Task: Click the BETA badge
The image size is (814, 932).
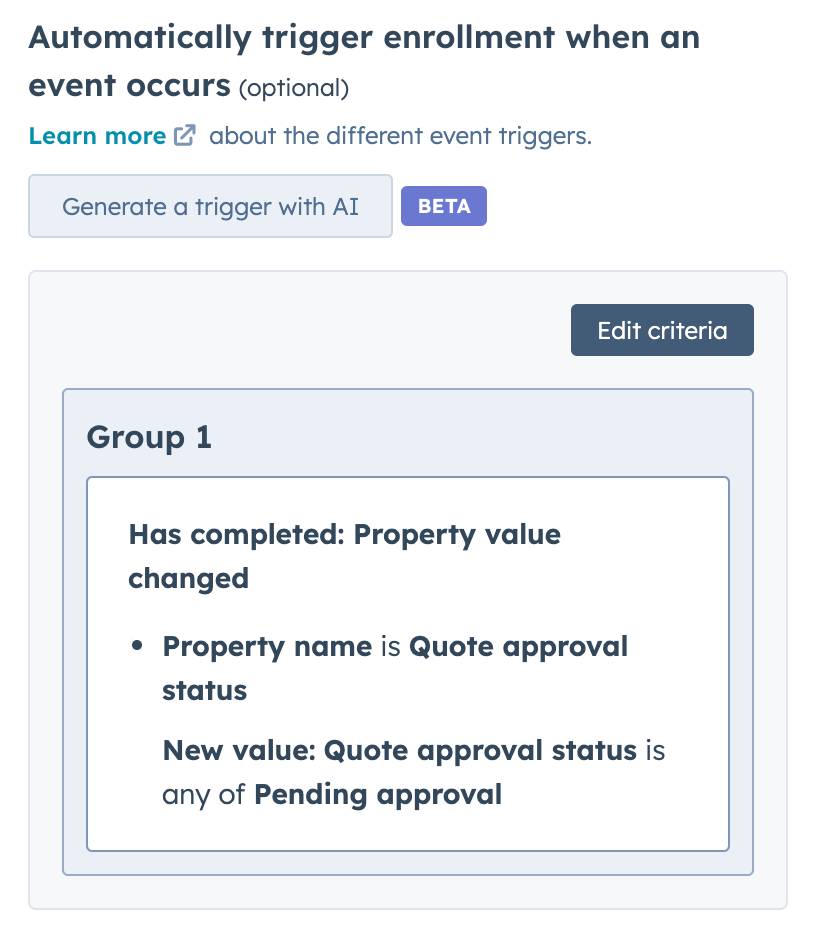Action: [443, 206]
